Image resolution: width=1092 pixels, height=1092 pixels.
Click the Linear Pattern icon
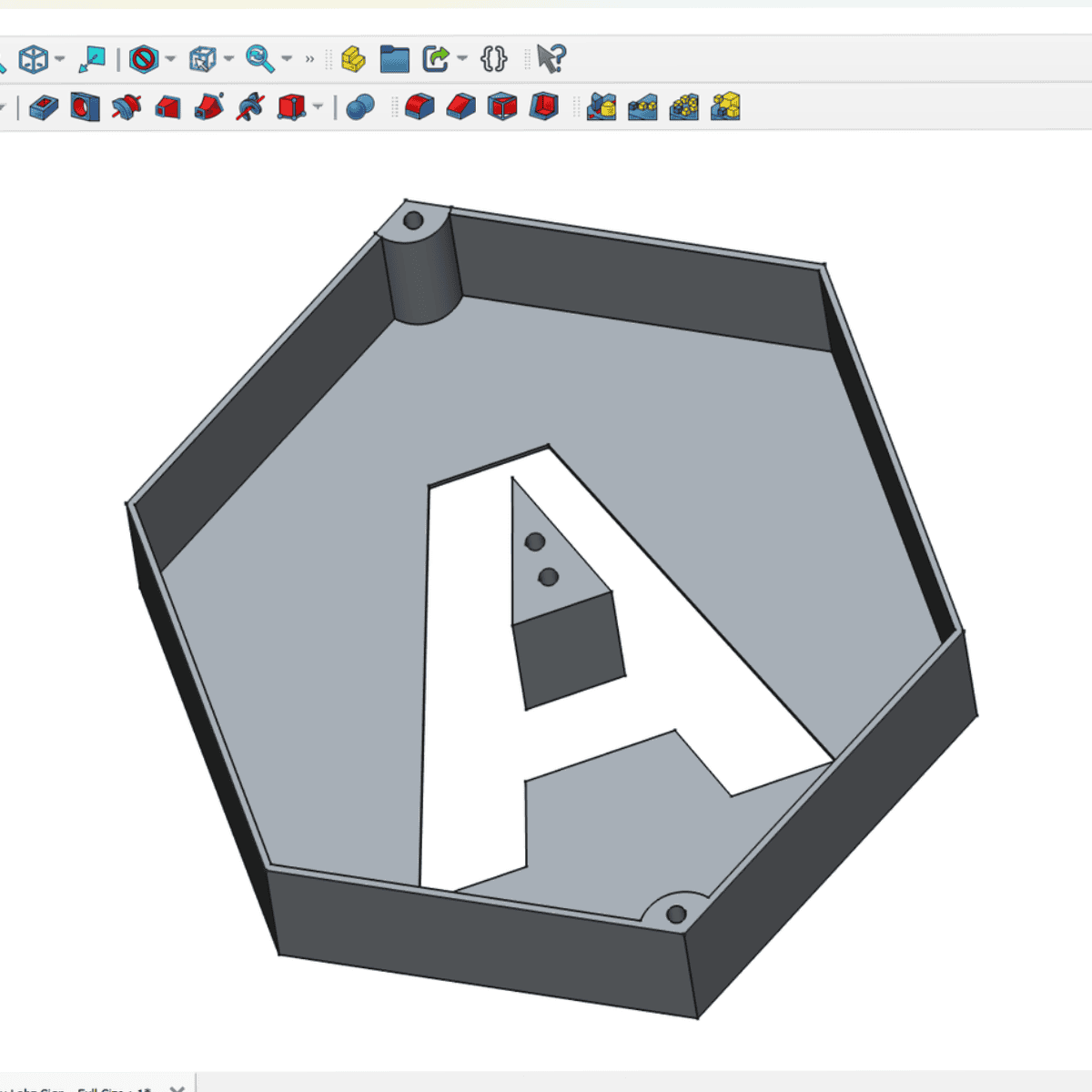coord(642,107)
